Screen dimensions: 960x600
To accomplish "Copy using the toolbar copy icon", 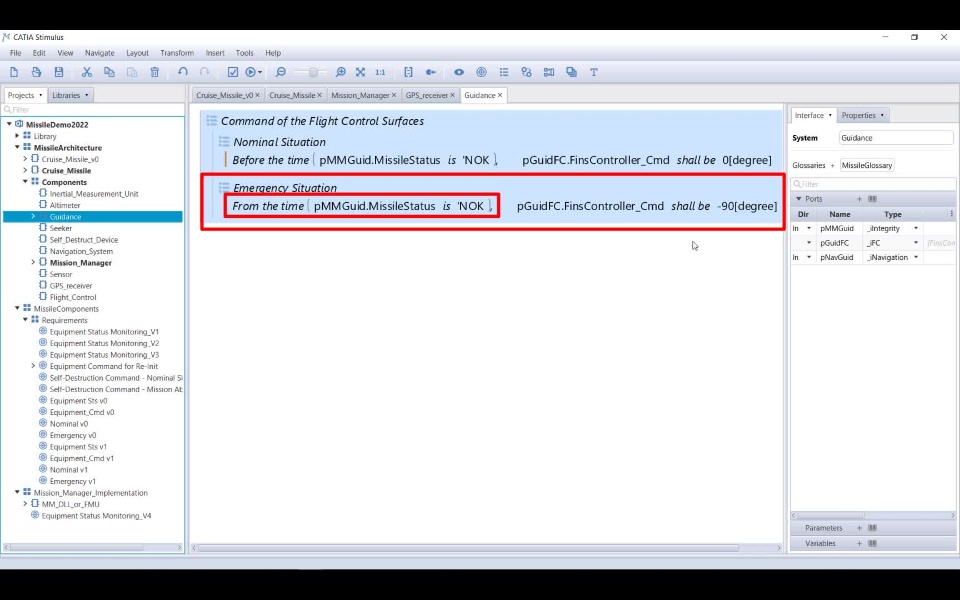I will 109,72.
